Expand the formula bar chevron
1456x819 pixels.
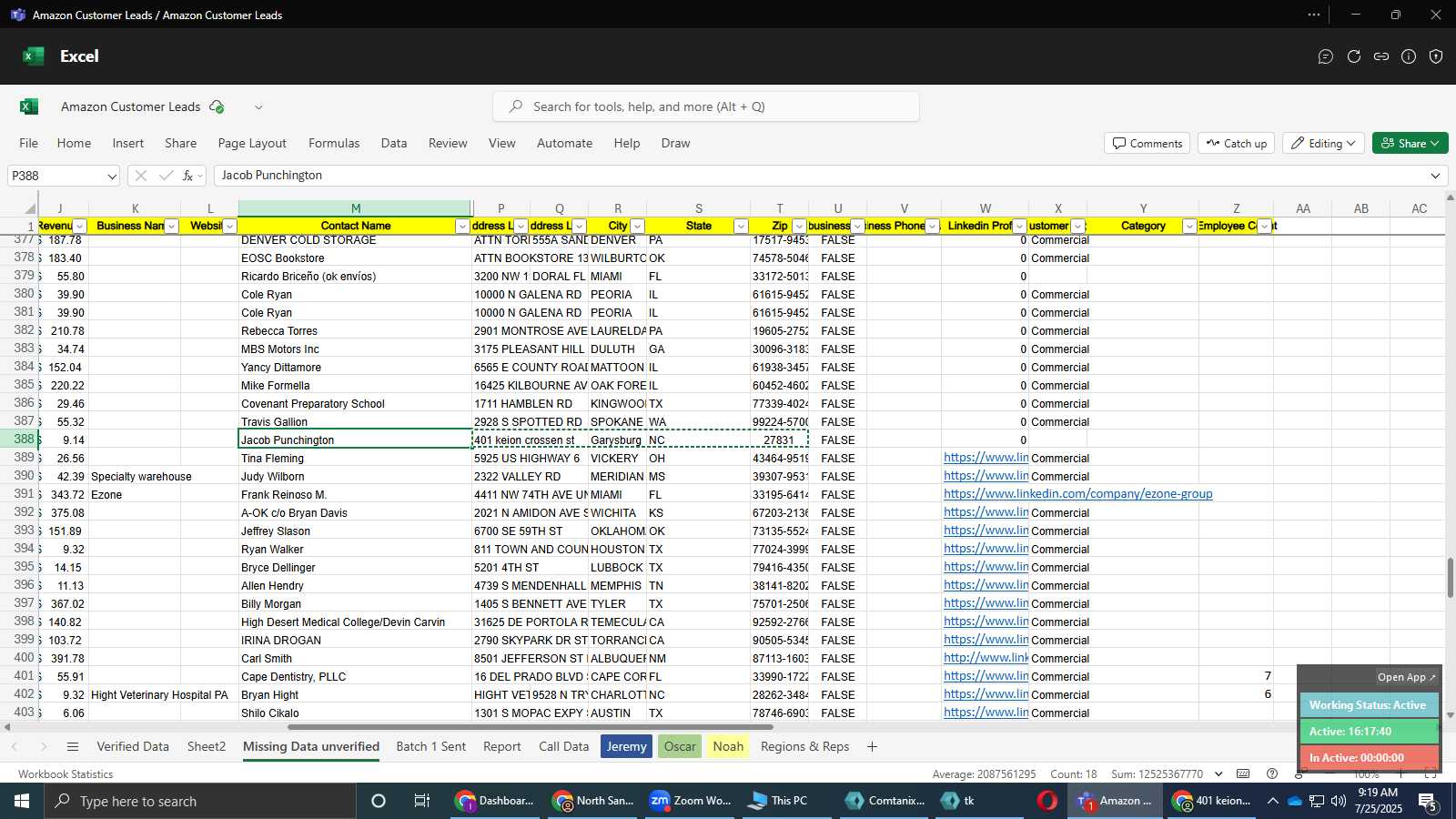1435,176
